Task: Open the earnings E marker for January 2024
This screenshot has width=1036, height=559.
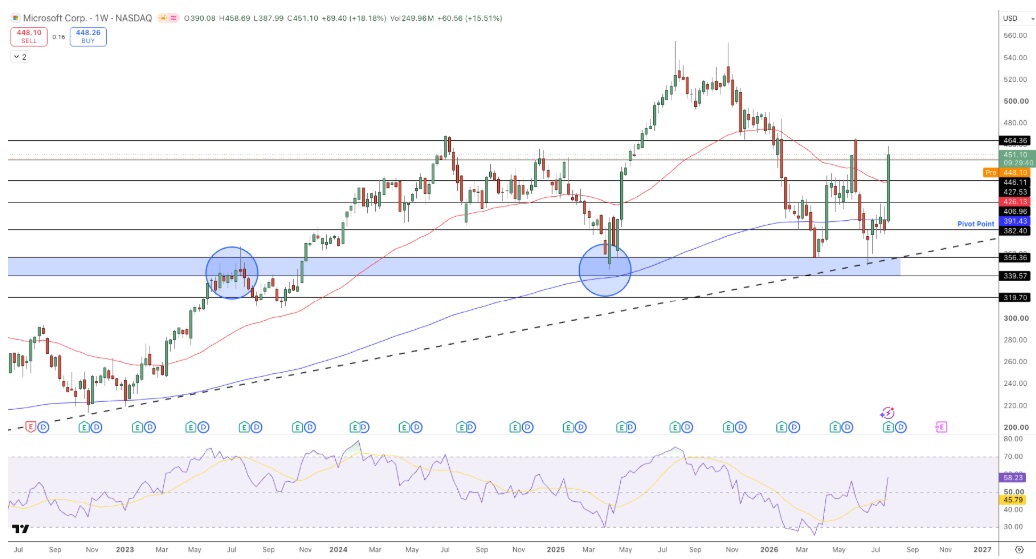Action: tap(355, 428)
